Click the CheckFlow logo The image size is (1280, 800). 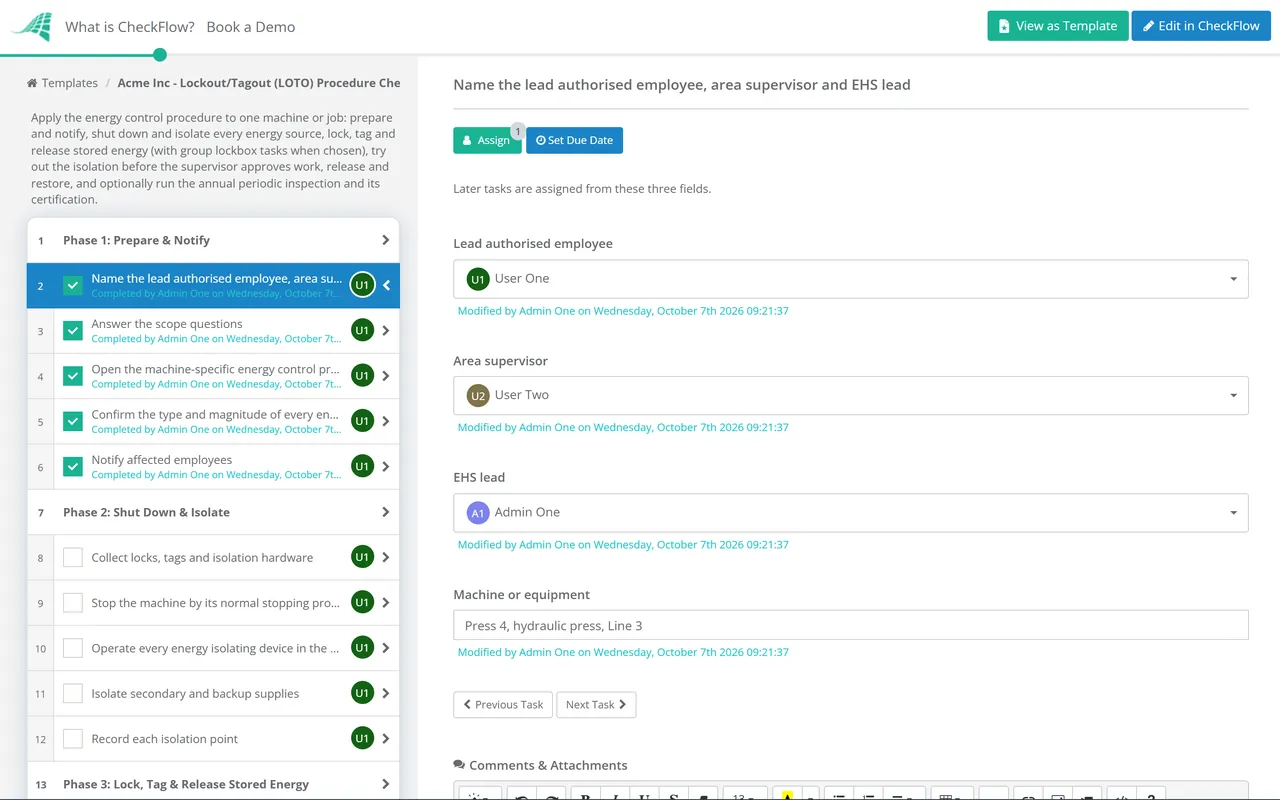click(31, 27)
